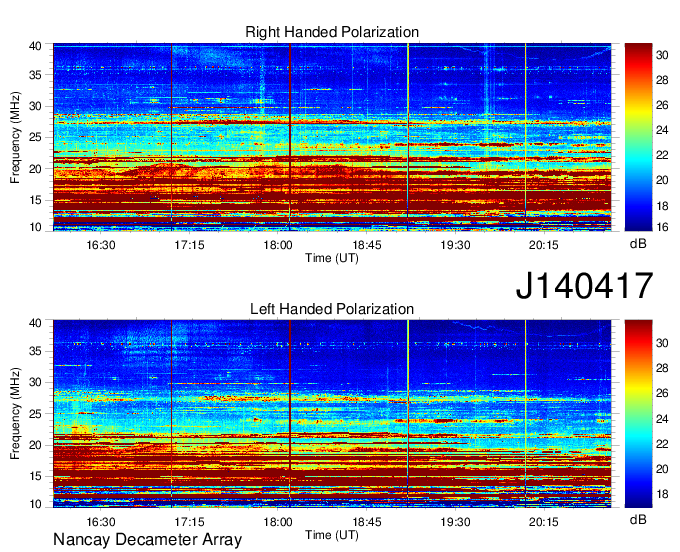Select the J140417 observation label
The height and width of the screenshot is (552, 680).
[x=584, y=286]
